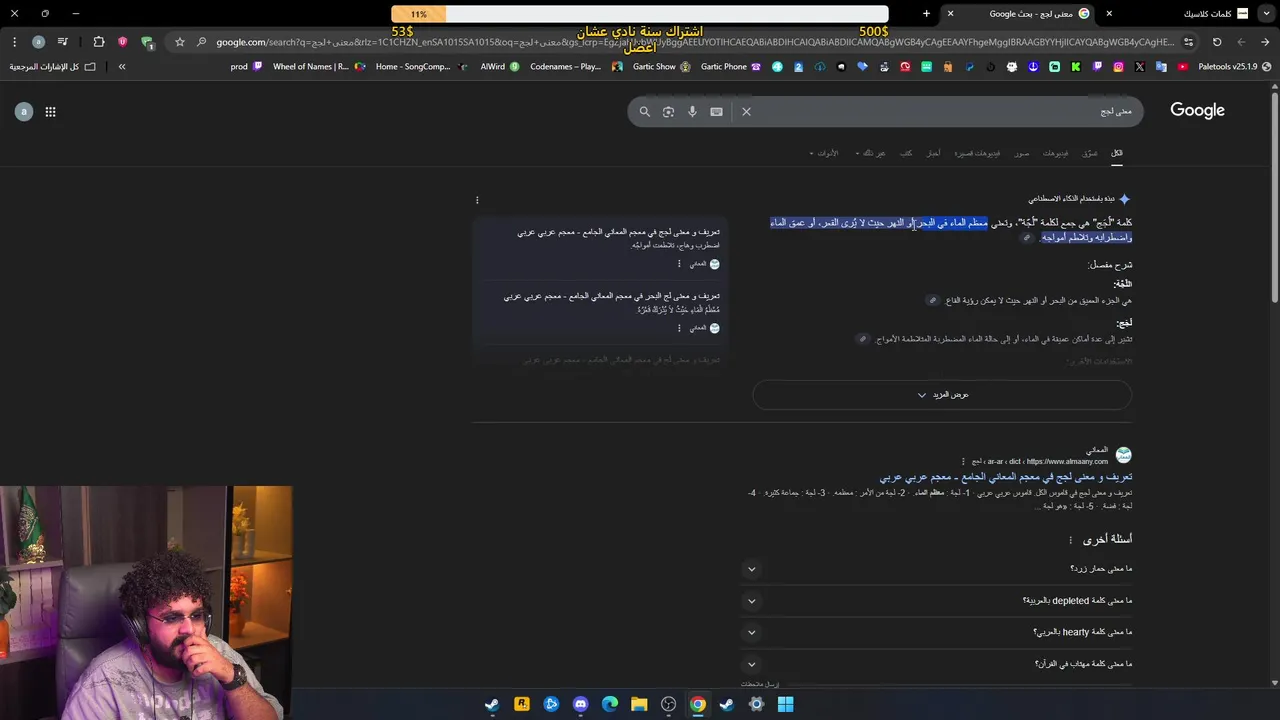Open the on-screen keyboard input tool
This screenshot has width=1280, height=720.
tap(716, 112)
